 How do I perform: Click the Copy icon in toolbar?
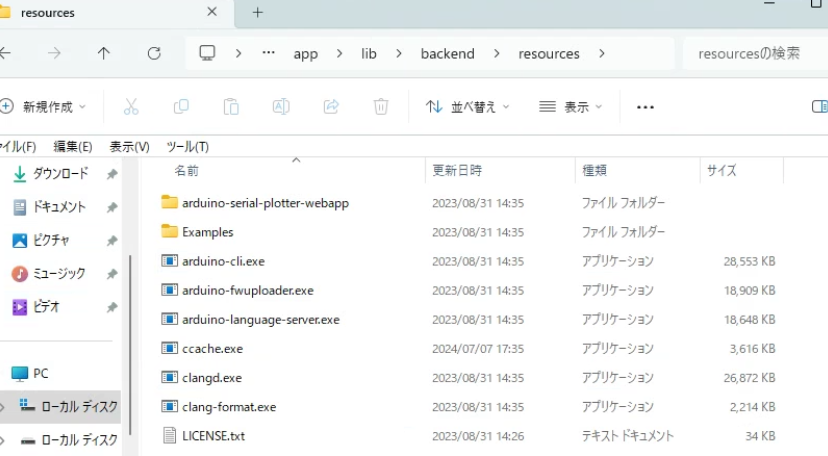click(x=181, y=106)
